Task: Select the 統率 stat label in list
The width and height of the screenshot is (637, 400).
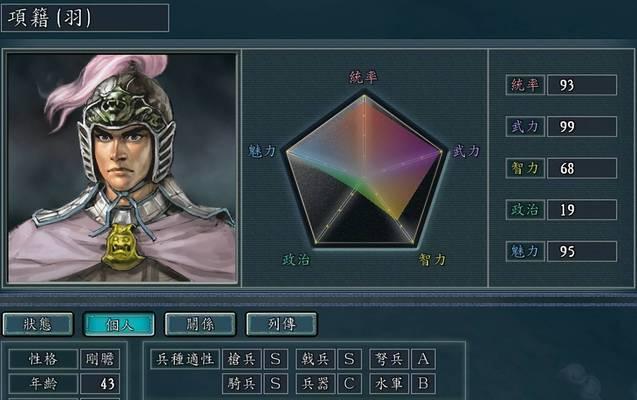Action: pyautogui.click(x=525, y=85)
